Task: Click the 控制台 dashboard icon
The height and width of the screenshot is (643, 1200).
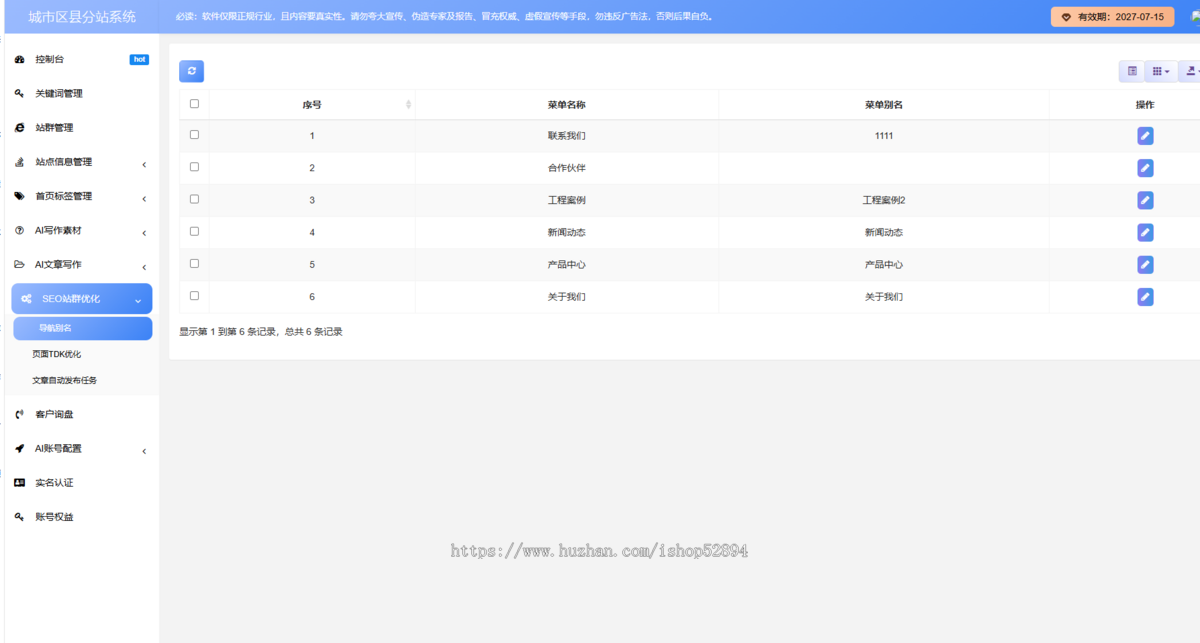Action: tap(19, 60)
